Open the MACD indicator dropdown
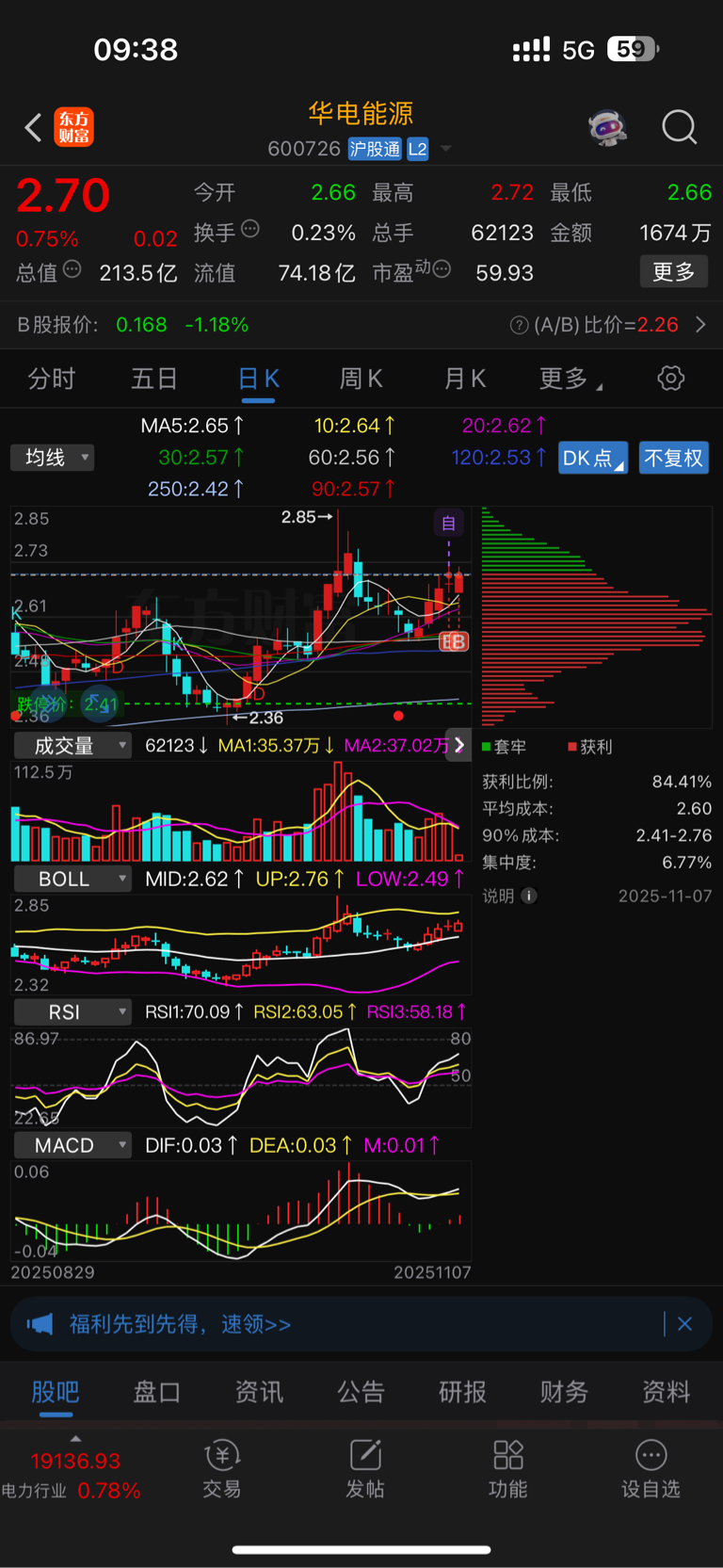 [x=72, y=1145]
